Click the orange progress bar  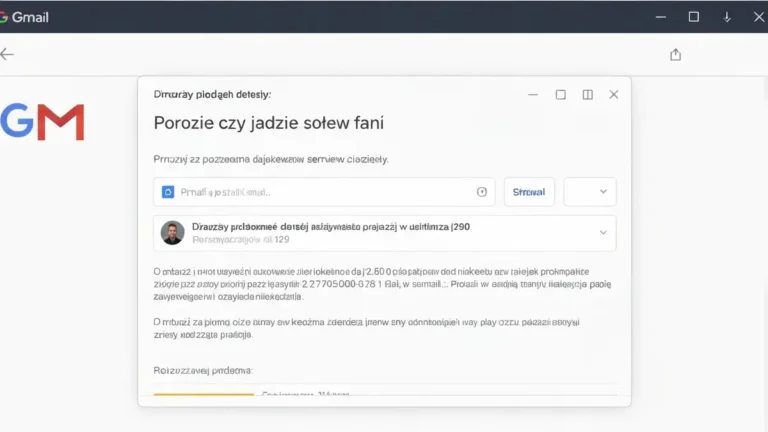coord(204,394)
